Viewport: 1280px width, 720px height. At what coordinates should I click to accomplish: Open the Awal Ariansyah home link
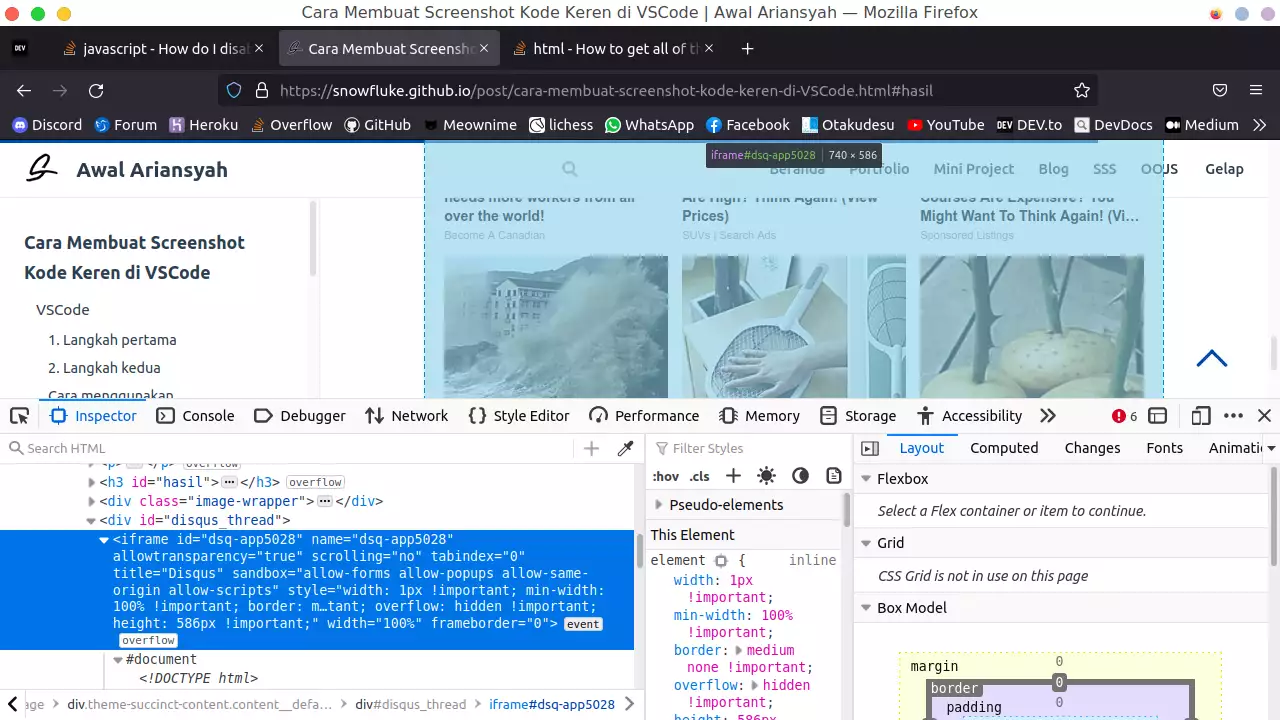point(127,169)
